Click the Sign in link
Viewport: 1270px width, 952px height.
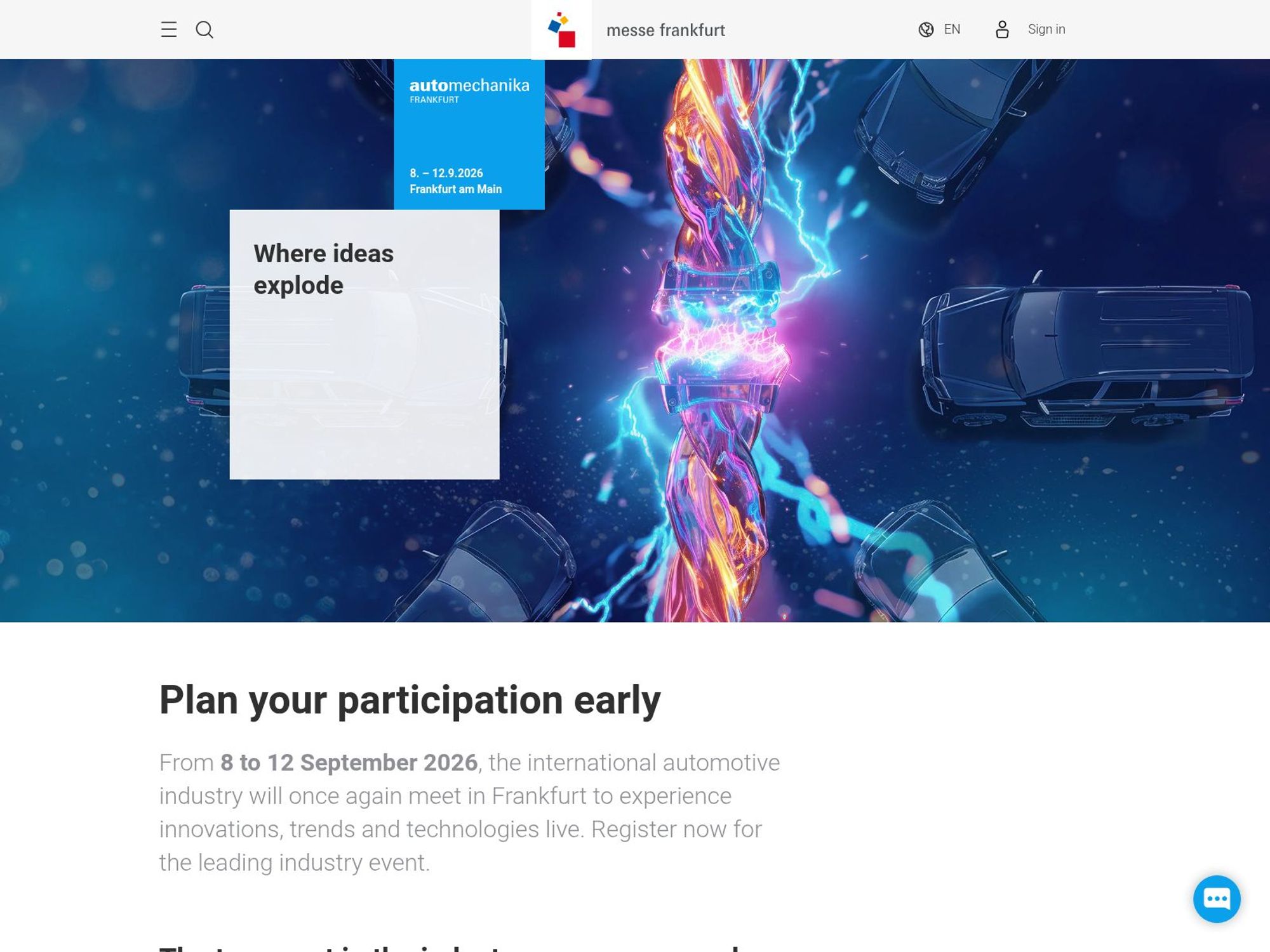(1046, 29)
